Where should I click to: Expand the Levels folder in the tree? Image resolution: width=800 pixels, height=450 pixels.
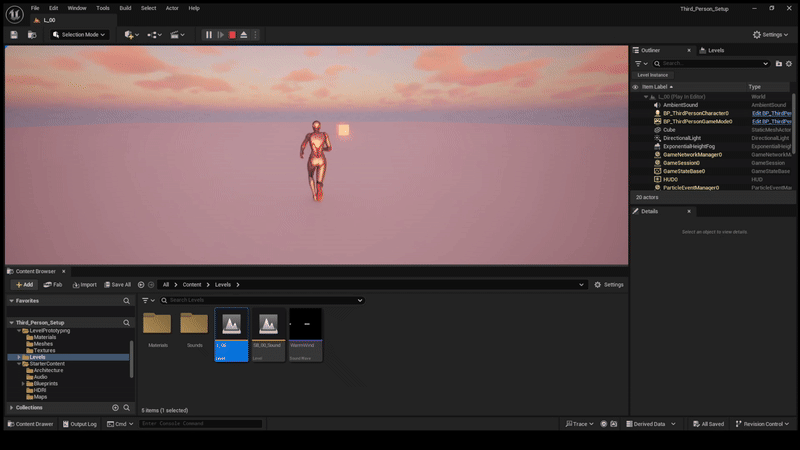pyautogui.click(x=19, y=357)
